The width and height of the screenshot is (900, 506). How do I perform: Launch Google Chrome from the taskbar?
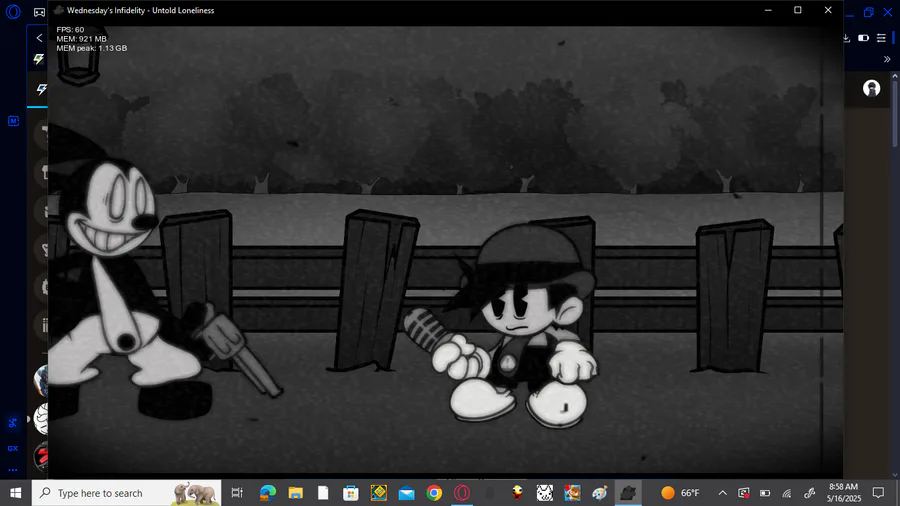(x=435, y=493)
